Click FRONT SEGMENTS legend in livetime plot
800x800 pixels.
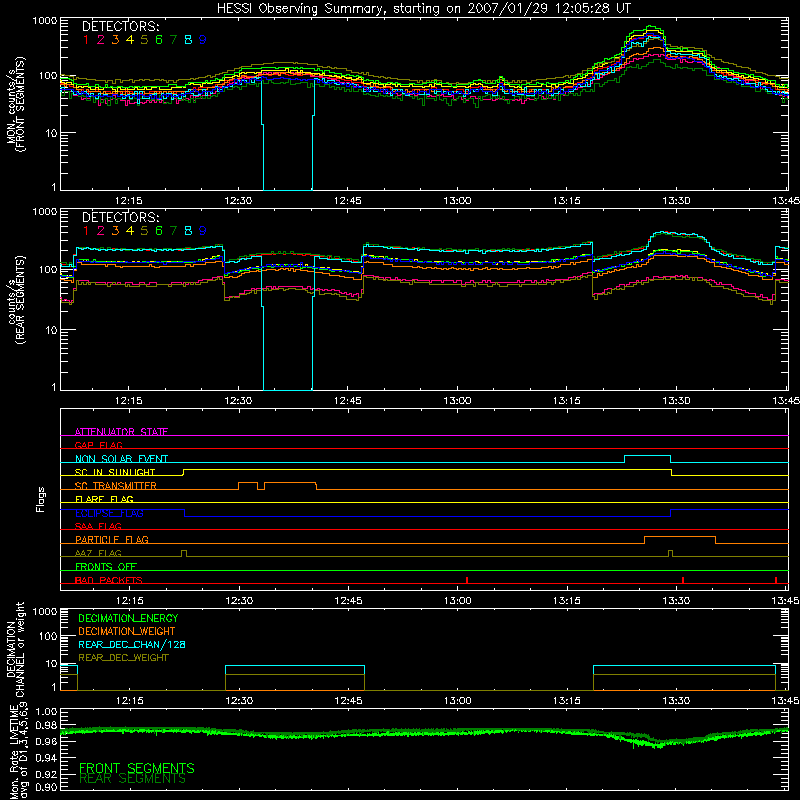pyautogui.click(x=137, y=768)
